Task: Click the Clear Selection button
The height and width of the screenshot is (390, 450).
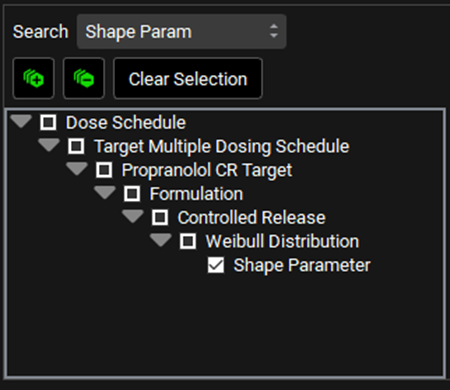Action: 188,78
